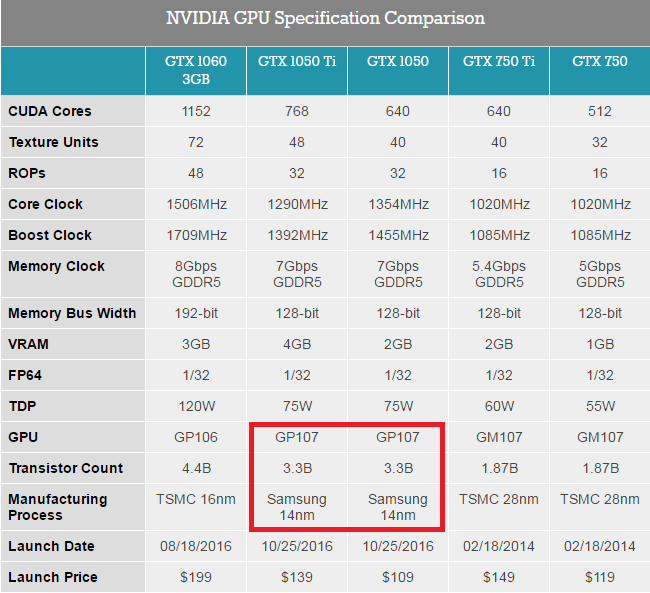Select the GP106 GPU cell
The height and width of the screenshot is (593, 650).
coord(196,437)
